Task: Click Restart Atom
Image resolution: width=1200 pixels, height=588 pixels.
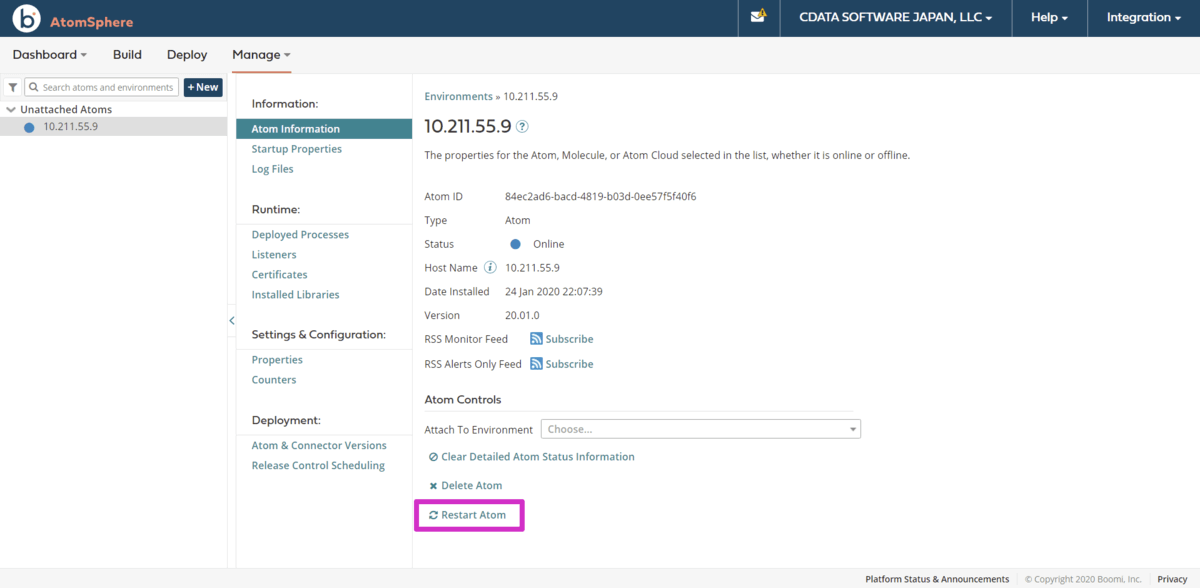Action: (468, 515)
